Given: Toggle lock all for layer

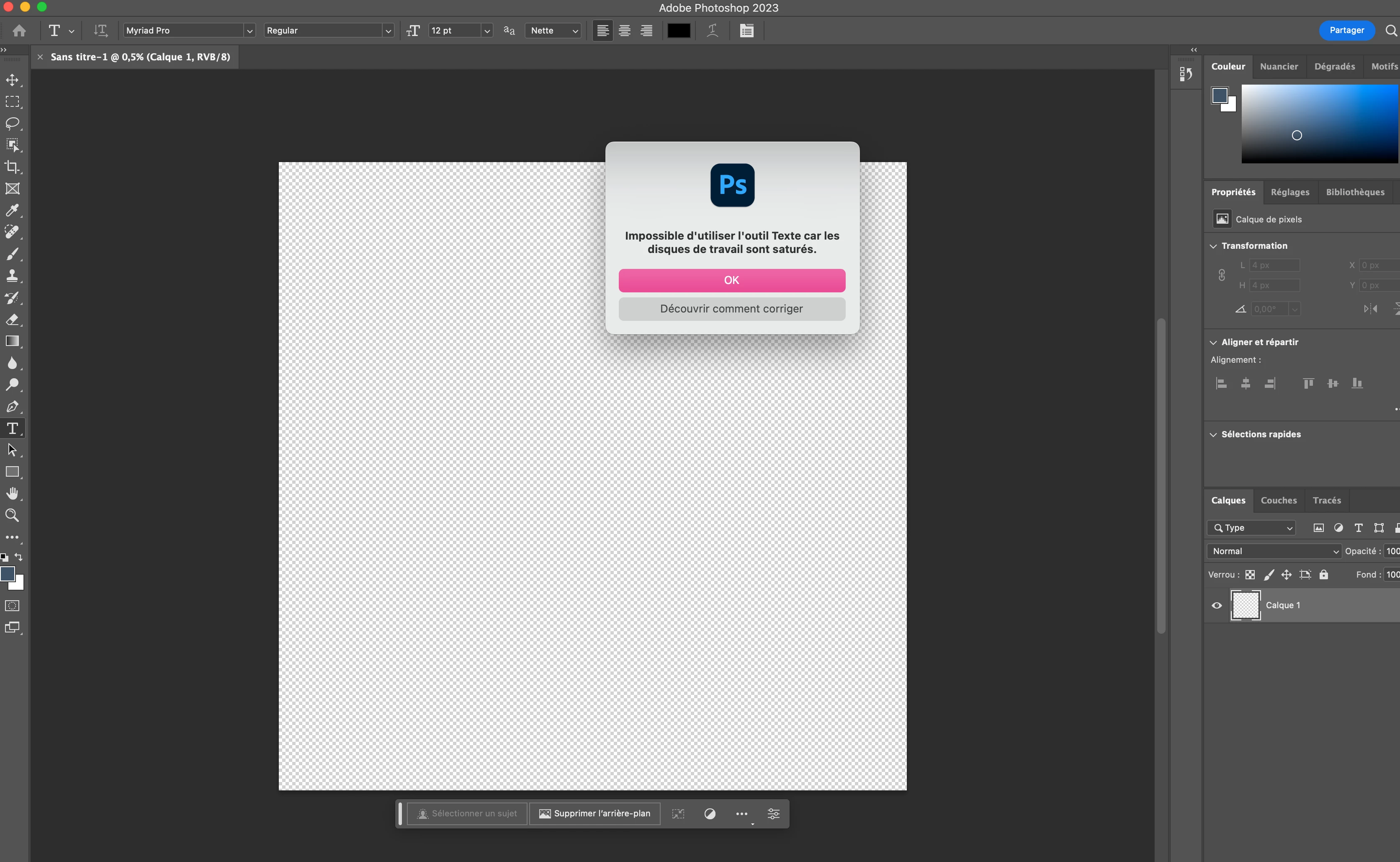Looking at the screenshot, I should click(1324, 575).
